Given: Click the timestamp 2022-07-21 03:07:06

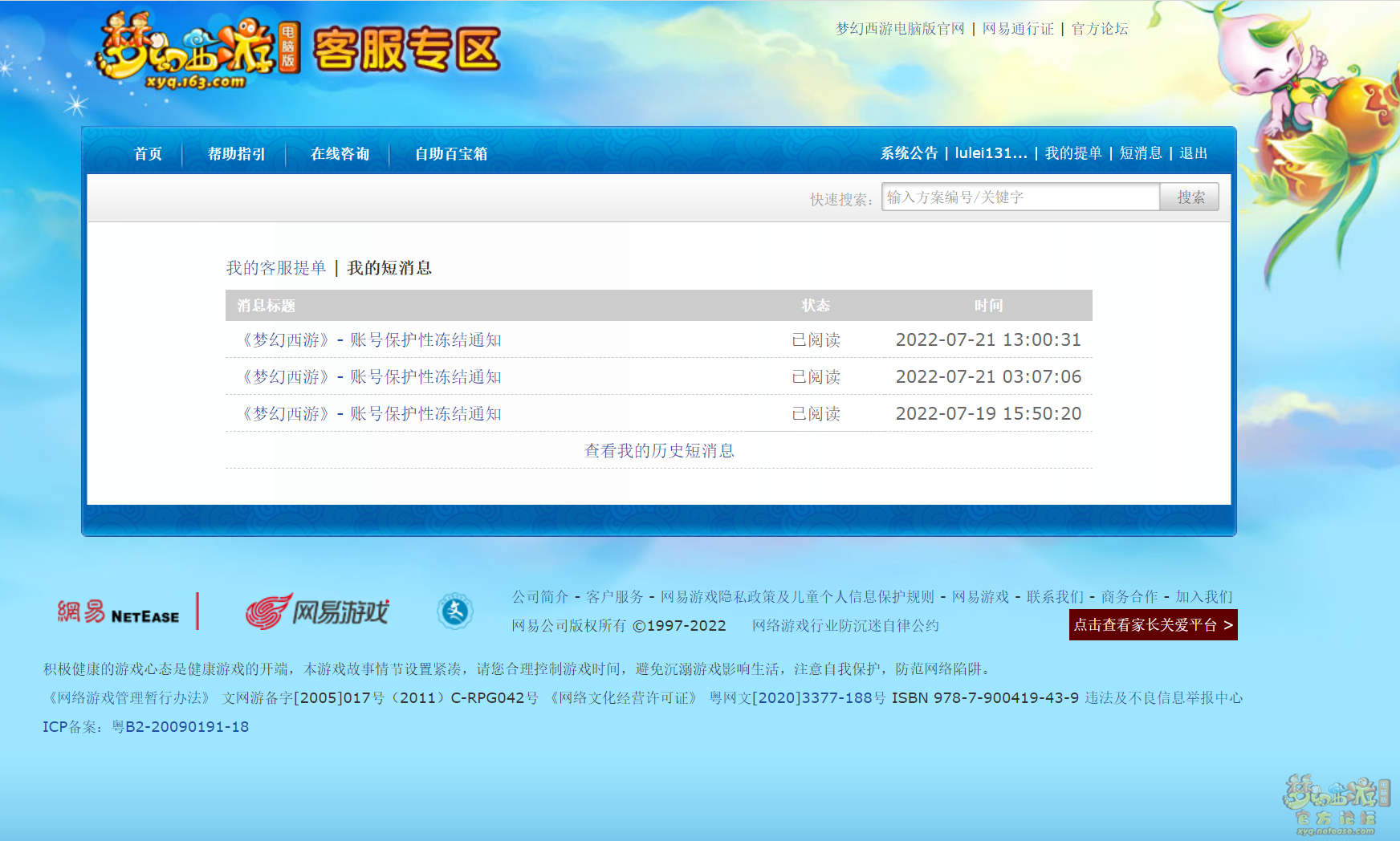Looking at the screenshot, I should pyautogui.click(x=988, y=376).
